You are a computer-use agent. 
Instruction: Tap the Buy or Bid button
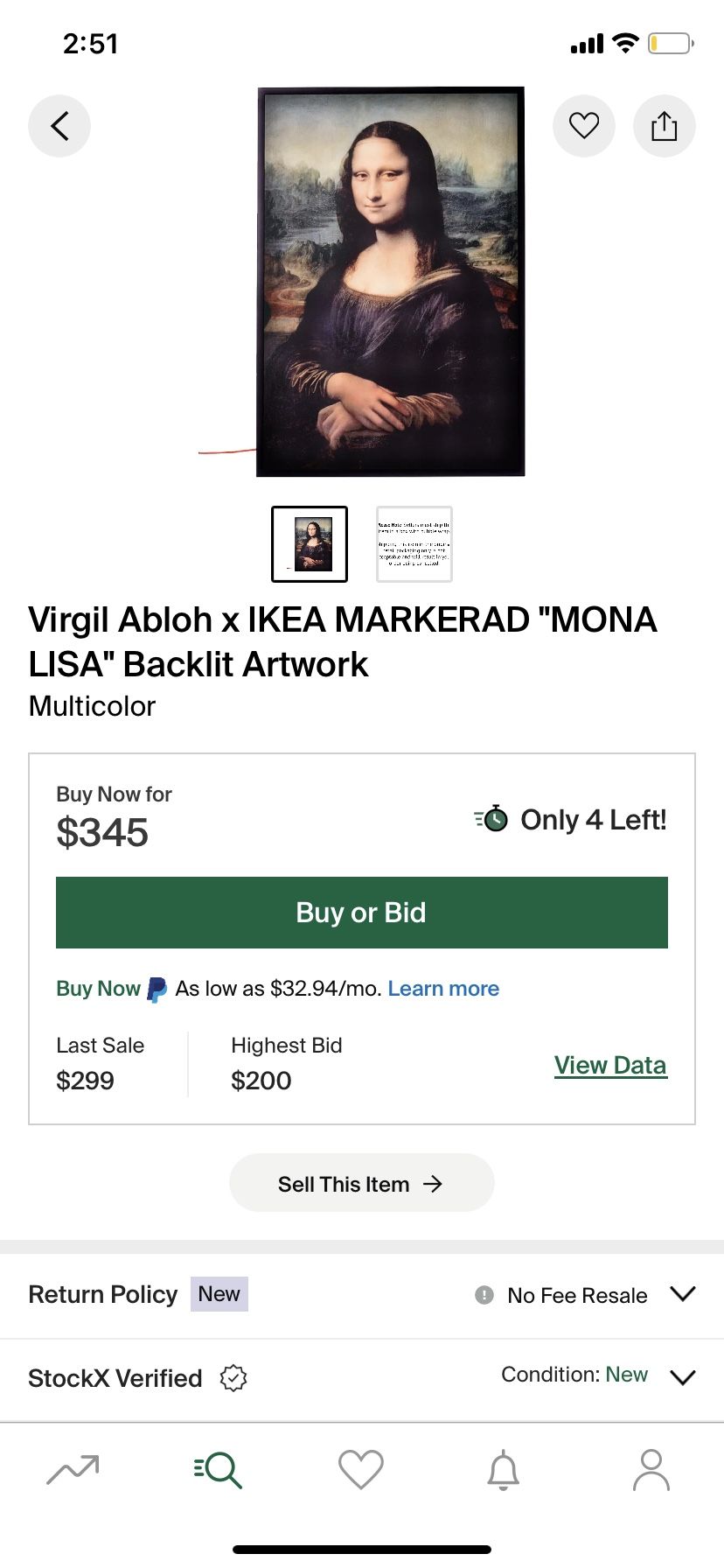click(x=361, y=912)
